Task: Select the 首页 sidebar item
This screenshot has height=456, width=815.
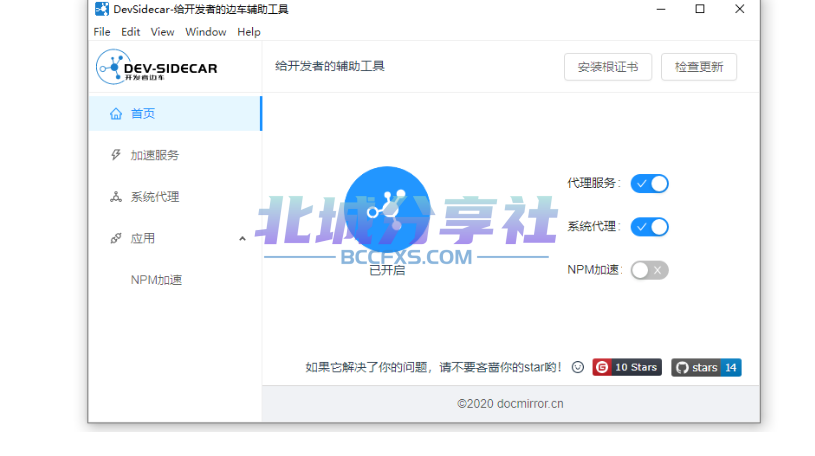Action: pyautogui.click(x=175, y=113)
